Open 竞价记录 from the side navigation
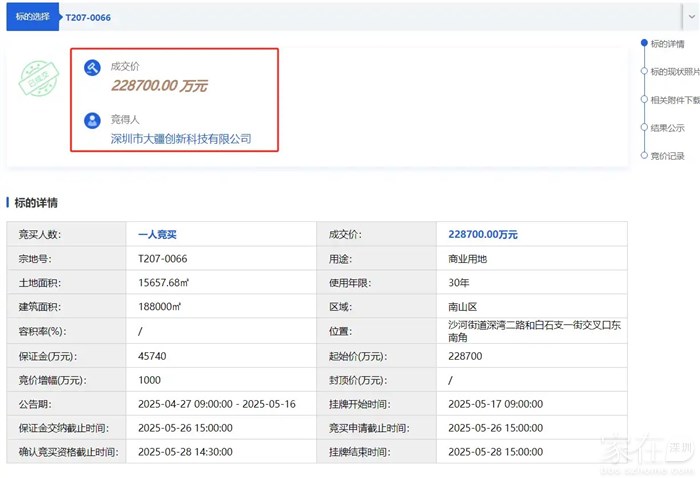The height and width of the screenshot is (478, 700). tap(667, 156)
